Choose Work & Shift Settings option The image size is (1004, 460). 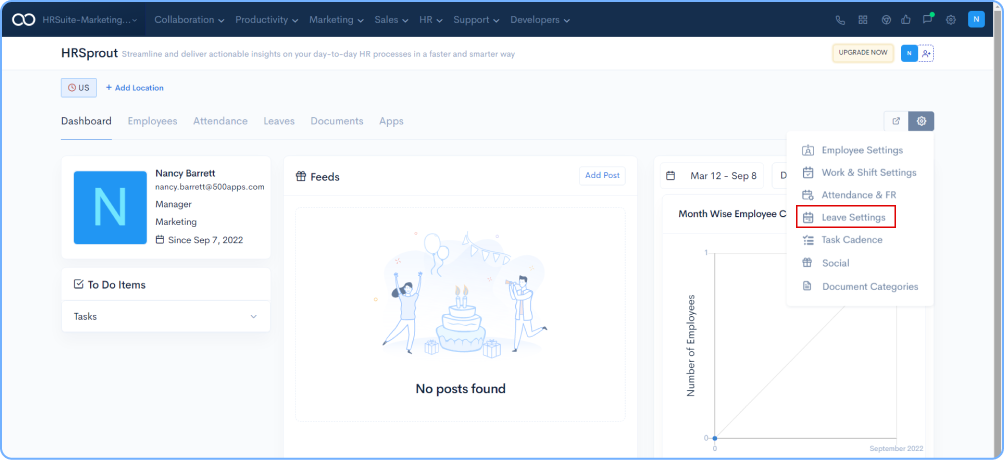point(868,173)
